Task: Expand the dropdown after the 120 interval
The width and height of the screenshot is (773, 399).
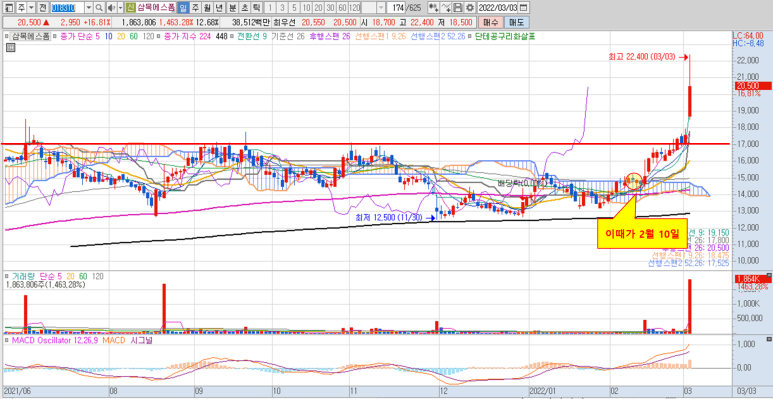Action: pos(381,8)
